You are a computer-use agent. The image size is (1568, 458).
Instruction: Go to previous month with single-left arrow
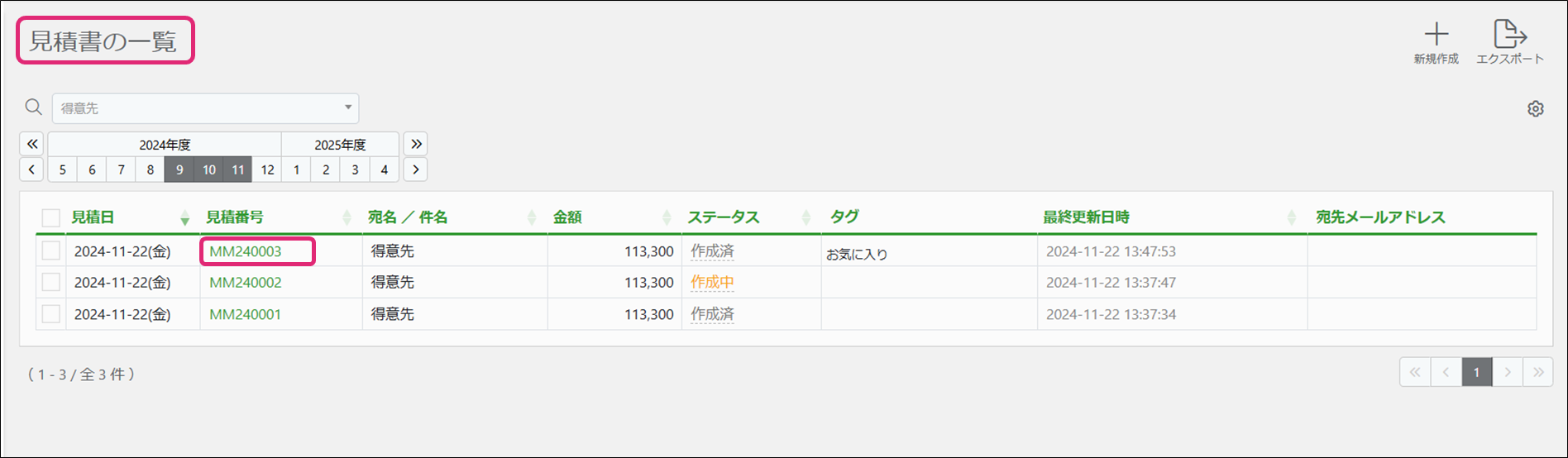tap(31, 169)
